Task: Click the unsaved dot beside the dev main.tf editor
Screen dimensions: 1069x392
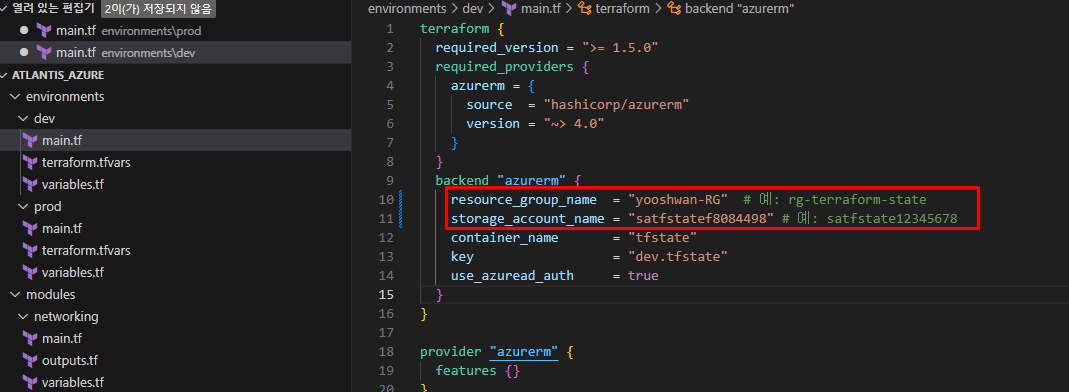Action: point(25,52)
